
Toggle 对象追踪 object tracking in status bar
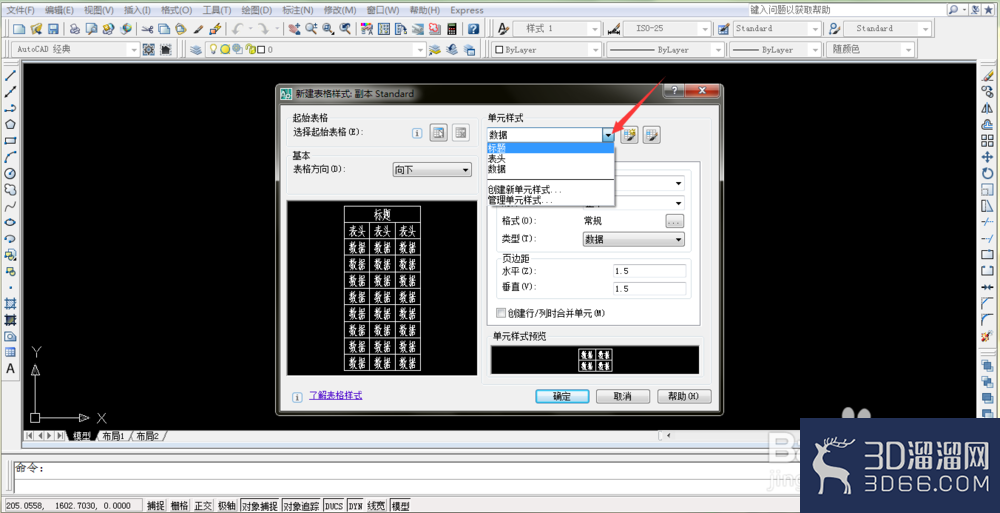301,506
